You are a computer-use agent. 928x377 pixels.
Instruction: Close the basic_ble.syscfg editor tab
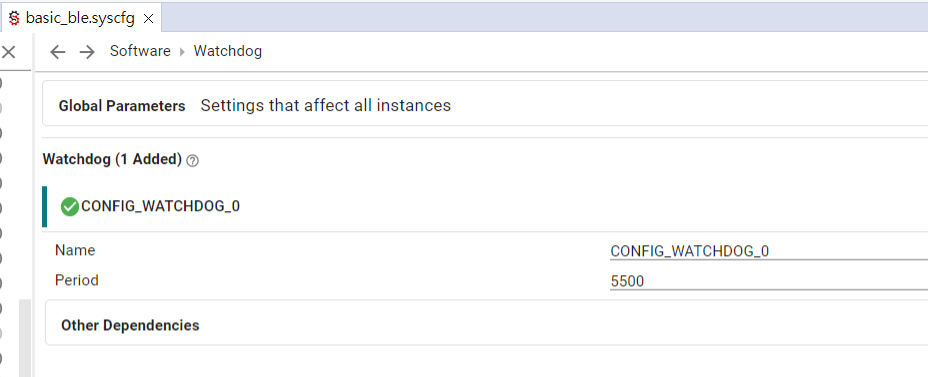[149, 19]
